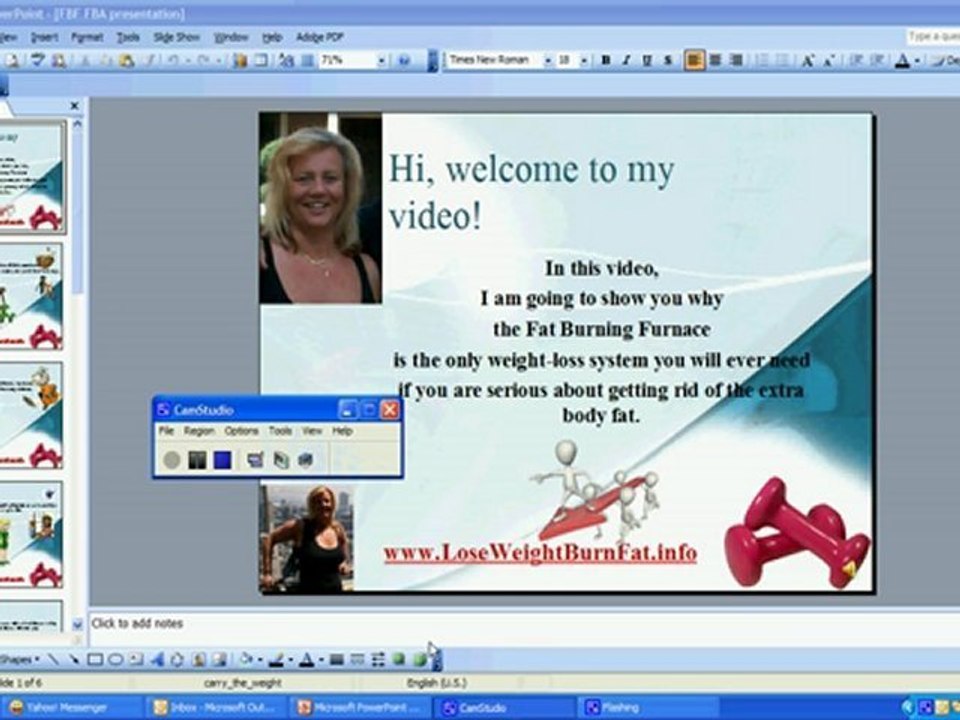Open the CamStudio View menu
960x720 pixels.
coord(312,431)
